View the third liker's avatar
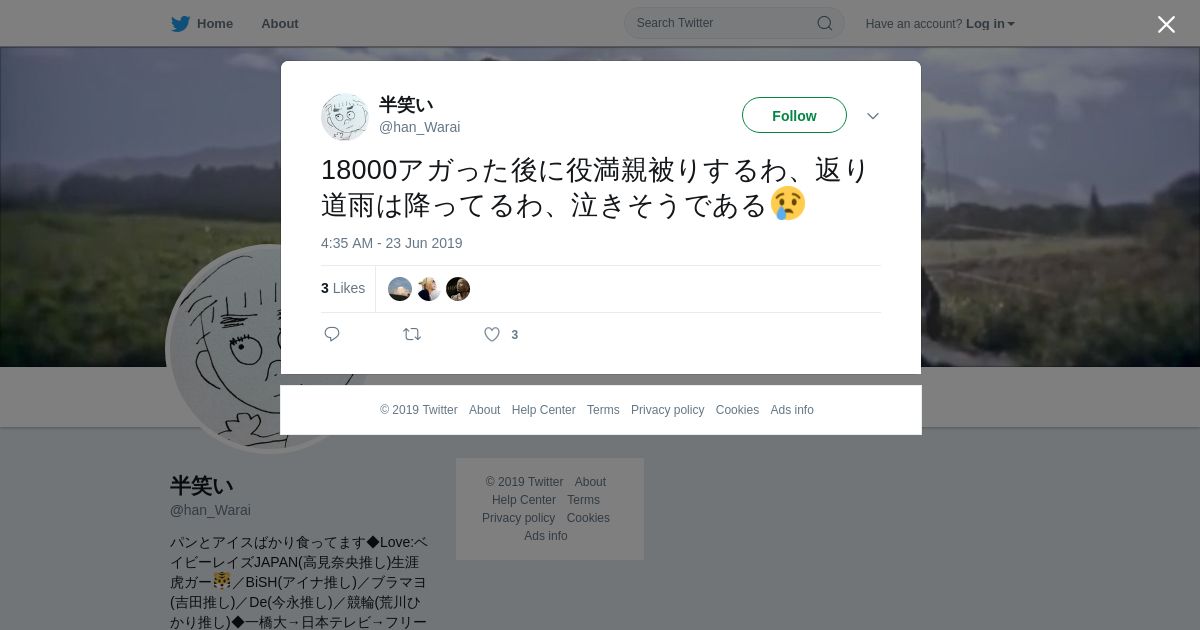This screenshot has width=1200, height=630. [x=458, y=289]
